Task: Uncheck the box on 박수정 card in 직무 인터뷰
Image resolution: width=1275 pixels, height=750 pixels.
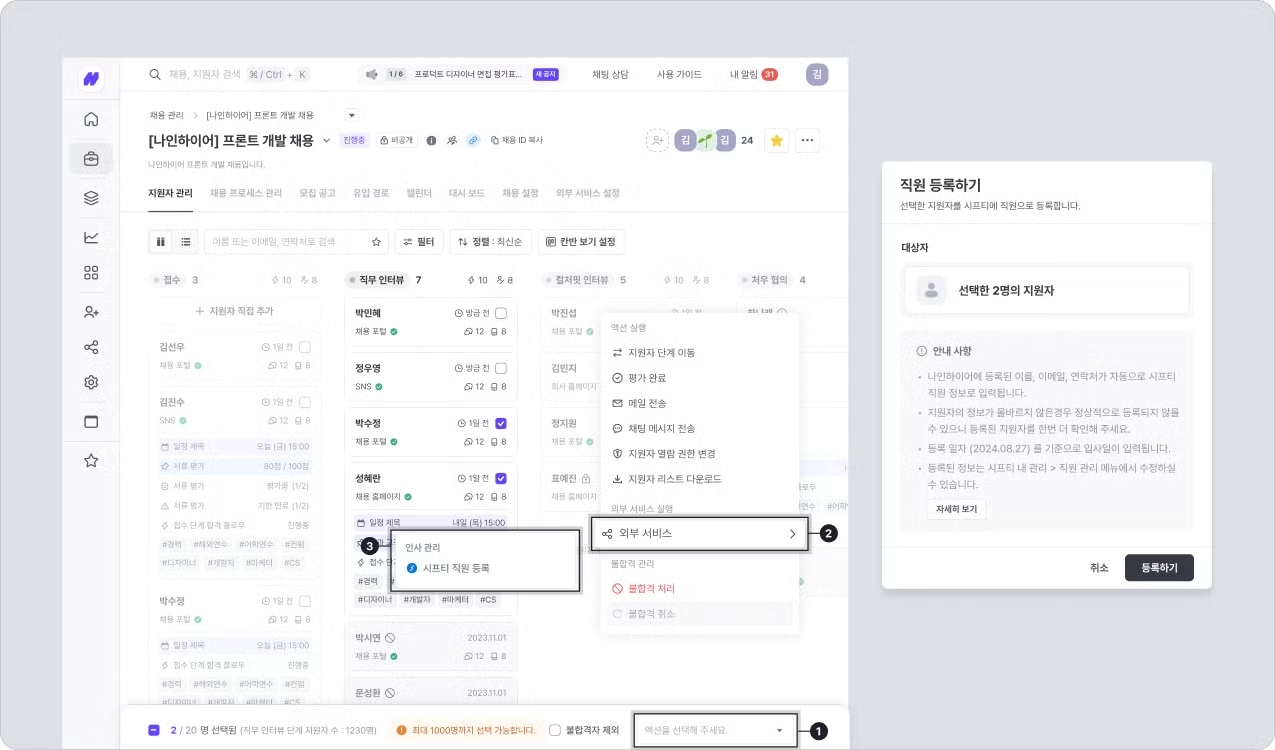Action: tap(501, 423)
